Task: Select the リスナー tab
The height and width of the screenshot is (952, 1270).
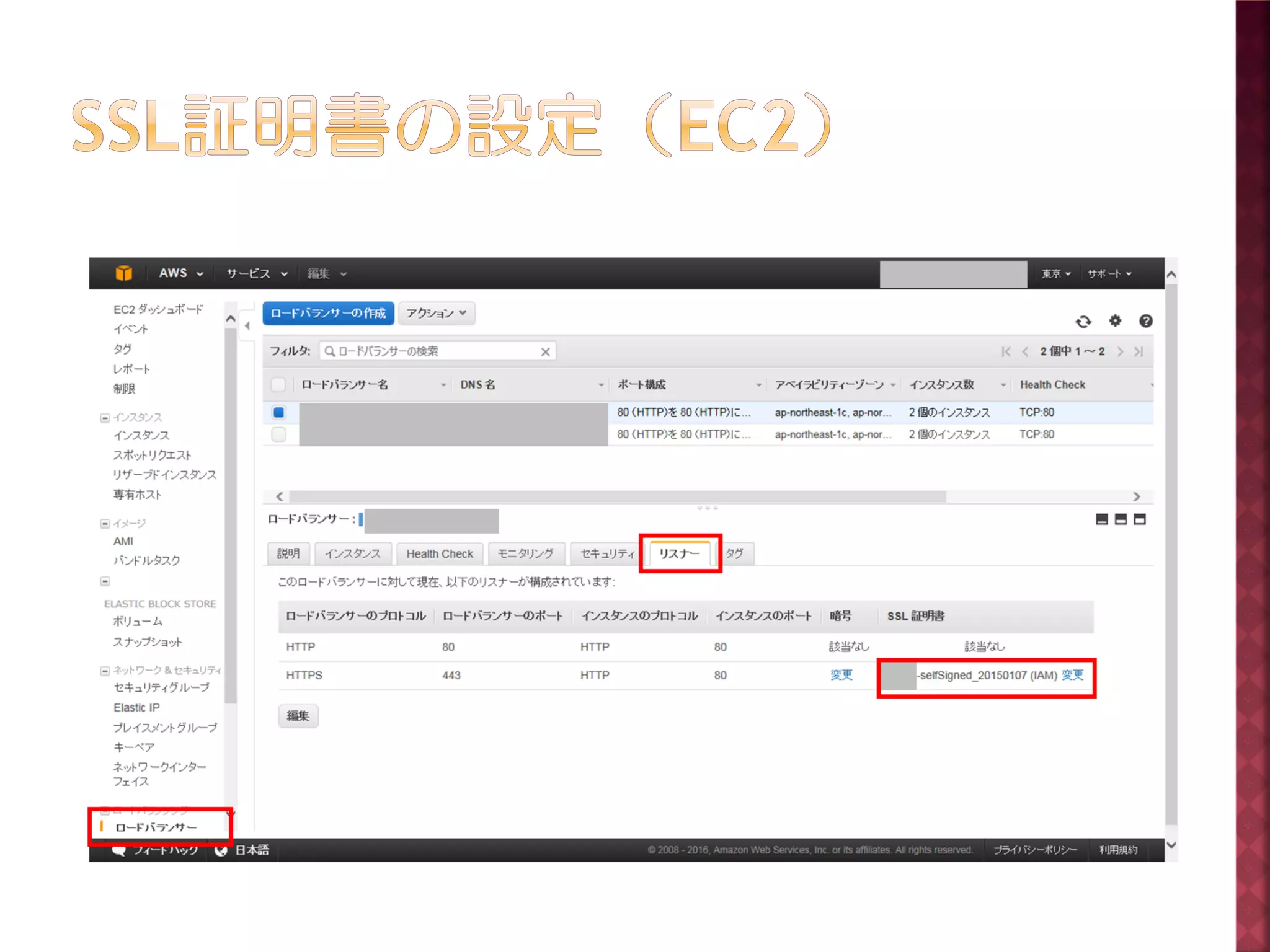Action: pos(679,553)
